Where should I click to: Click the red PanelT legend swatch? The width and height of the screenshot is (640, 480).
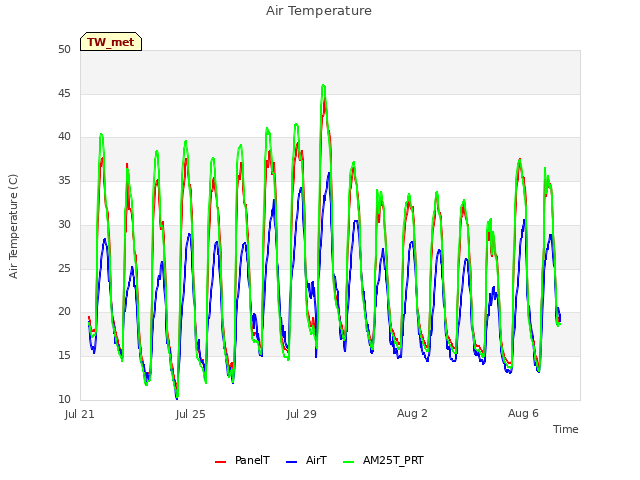coord(220,462)
